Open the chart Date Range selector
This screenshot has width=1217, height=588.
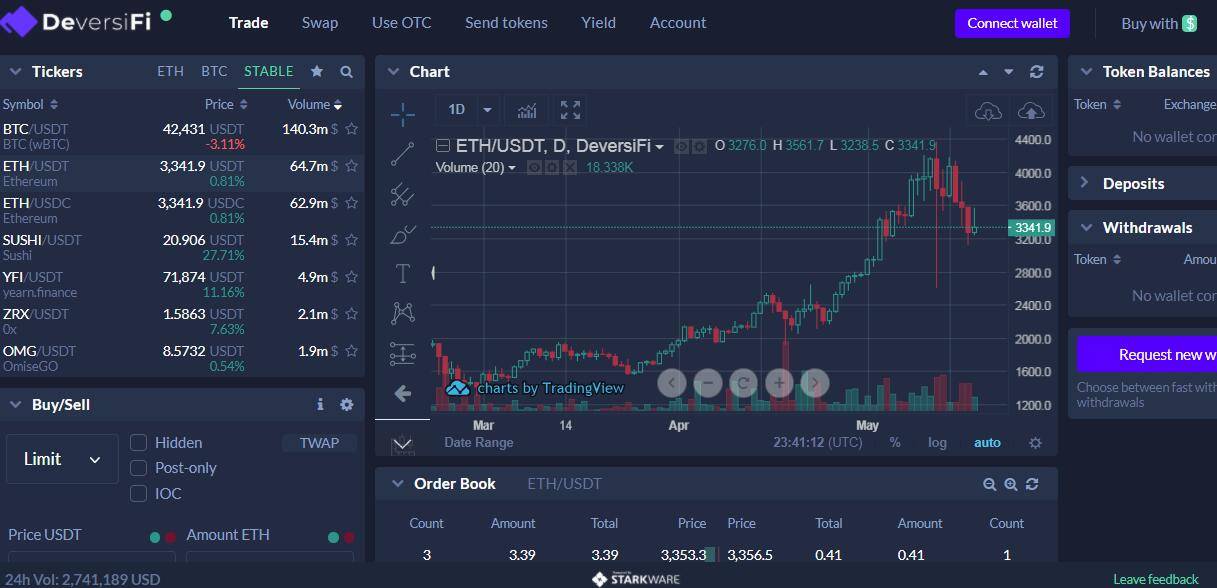coord(479,443)
